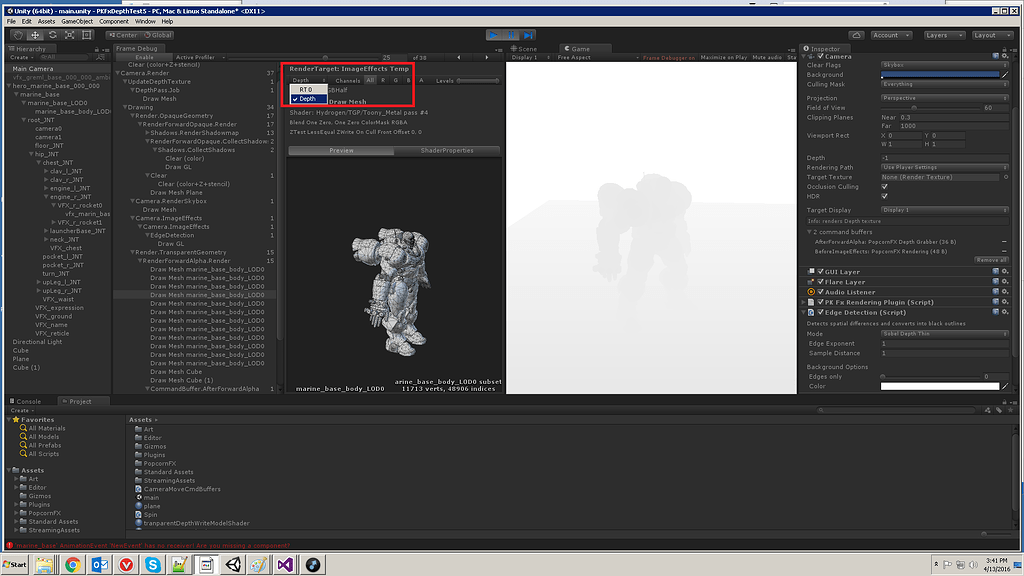Open Camera component settings gear
This screenshot has height=576, width=1024.
click(x=1005, y=56)
